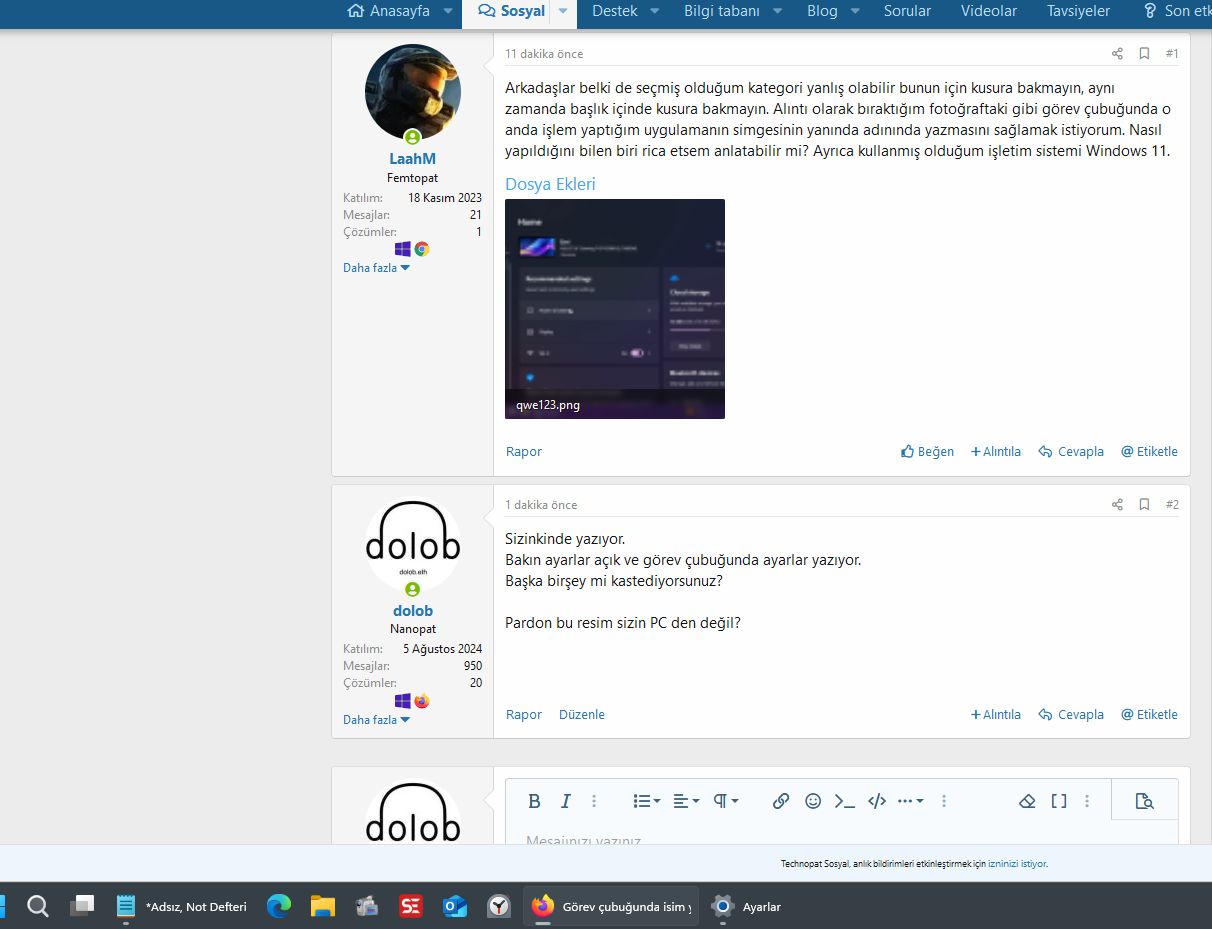Open the Tavsiyeler nav item
This screenshot has height=929, width=1212.
1078,11
